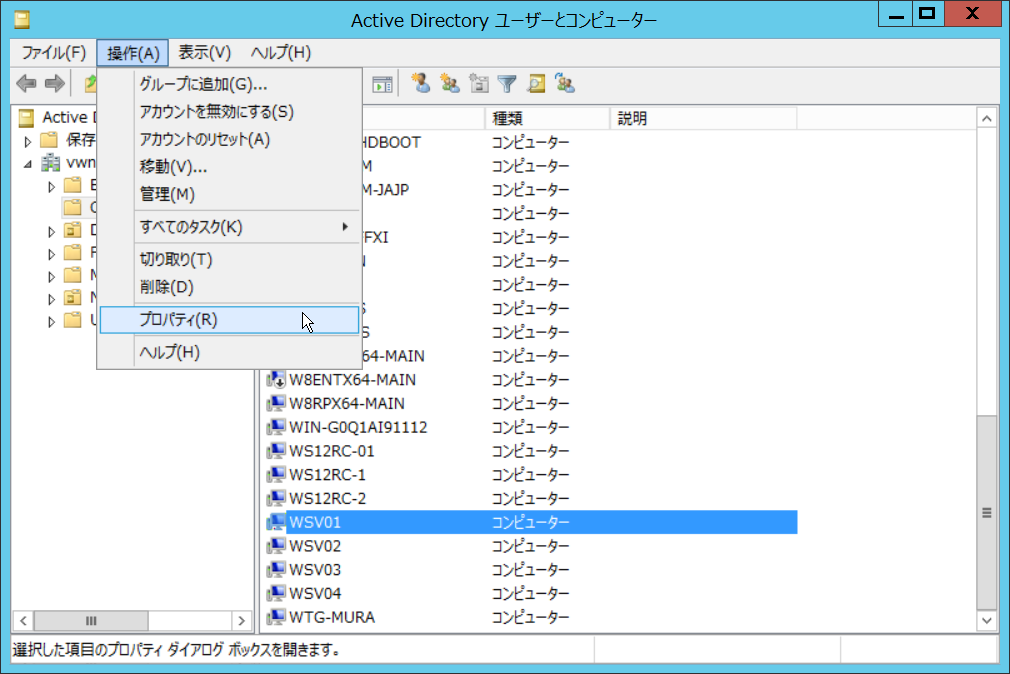Expand the tree folder starting with D
Image resolution: width=1010 pixels, height=674 pixels.
[x=52, y=232]
